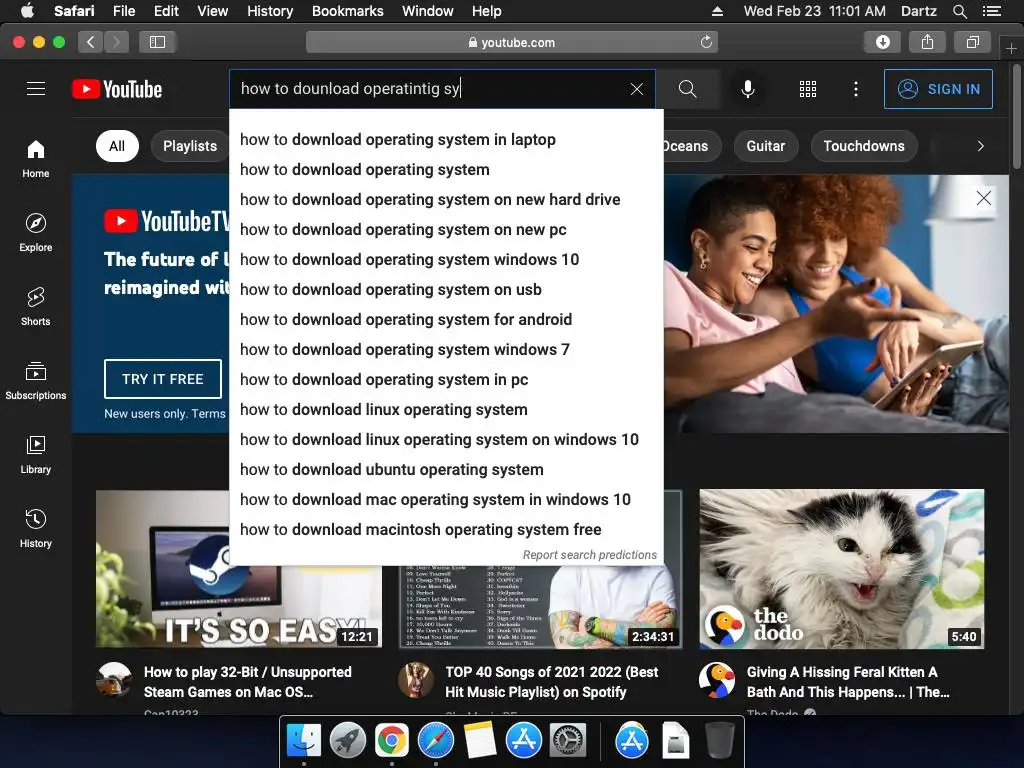1024x768 pixels.
Task: Choose suggestion 'operating system windows 10'
Action: click(447, 260)
